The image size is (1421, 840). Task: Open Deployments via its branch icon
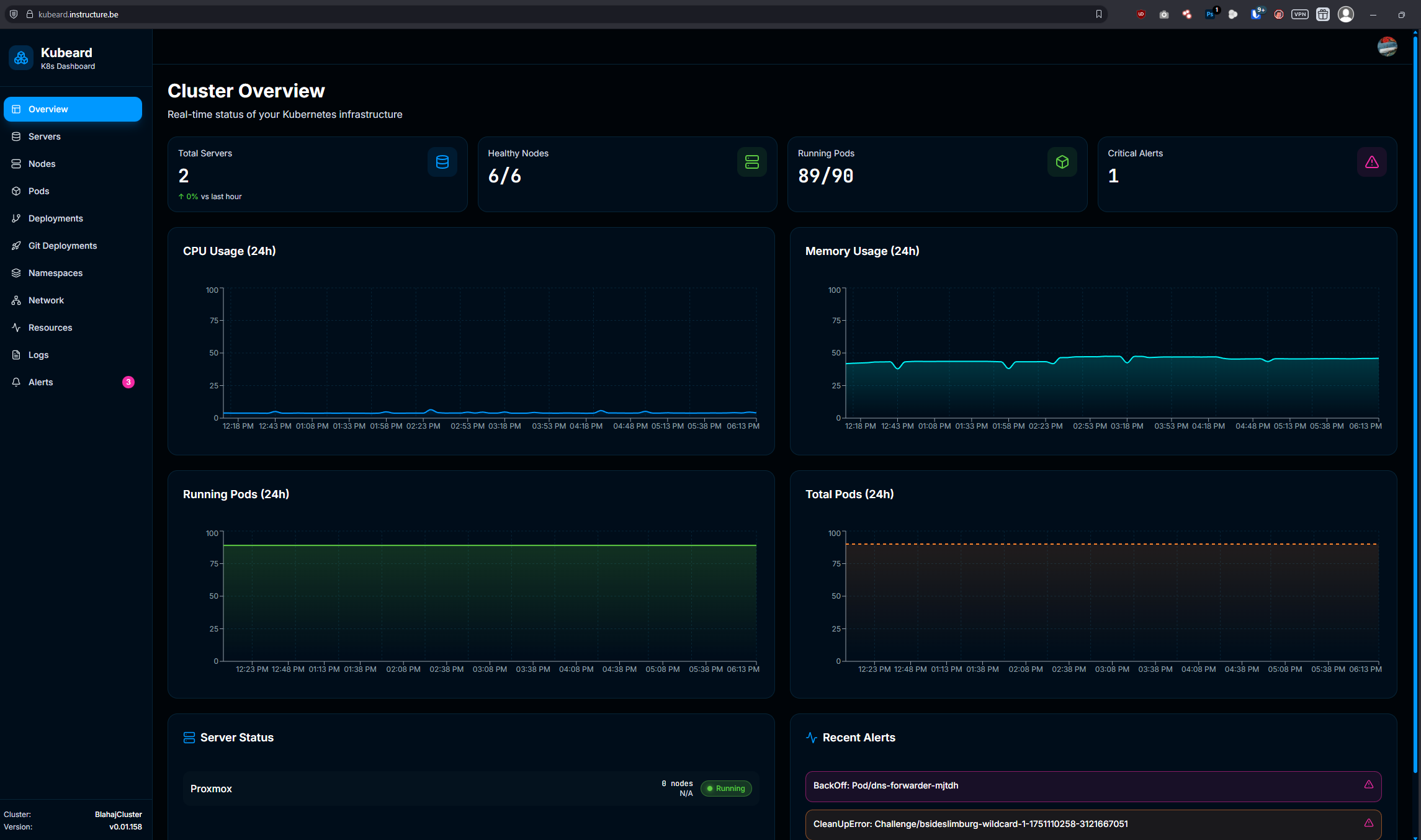click(16, 218)
